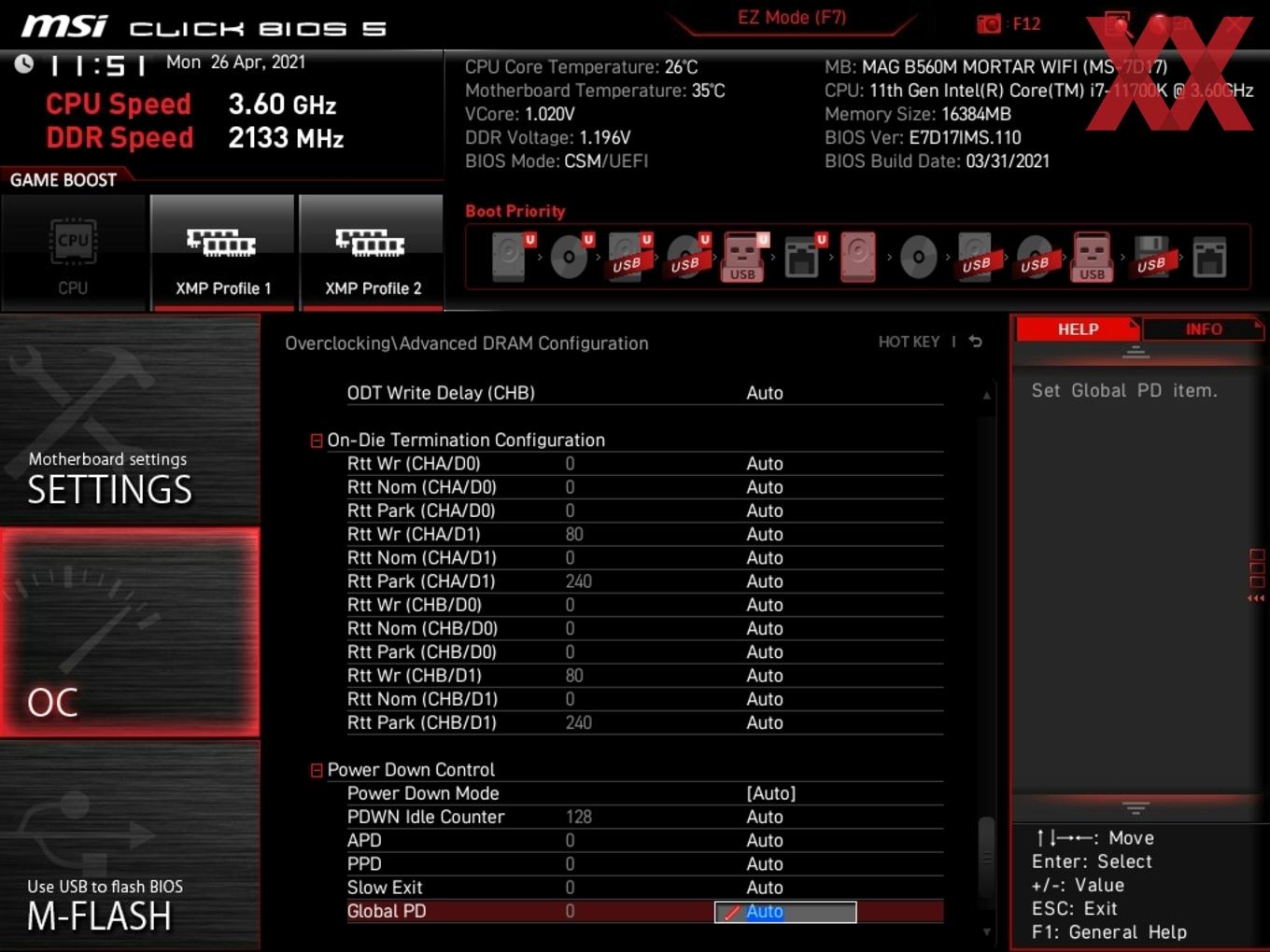
Task: Click the Global PD row label
Action: 387,911
